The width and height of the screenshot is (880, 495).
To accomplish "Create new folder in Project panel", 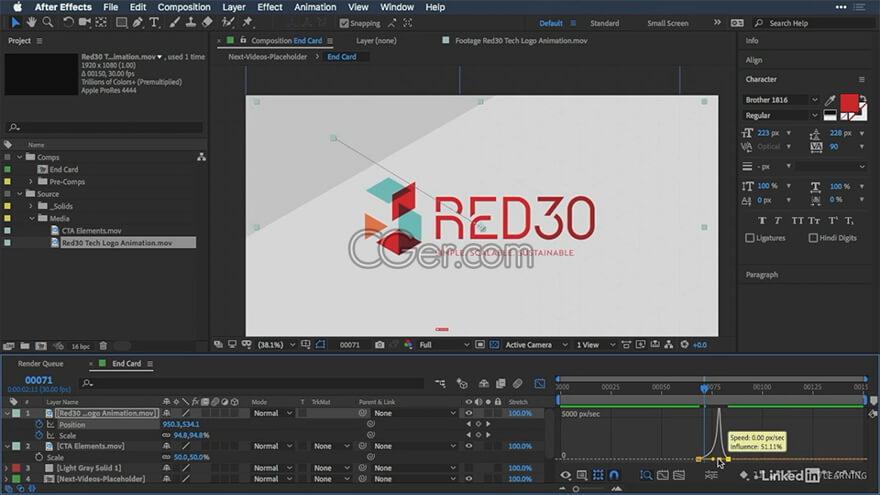I will click(25, 346).
